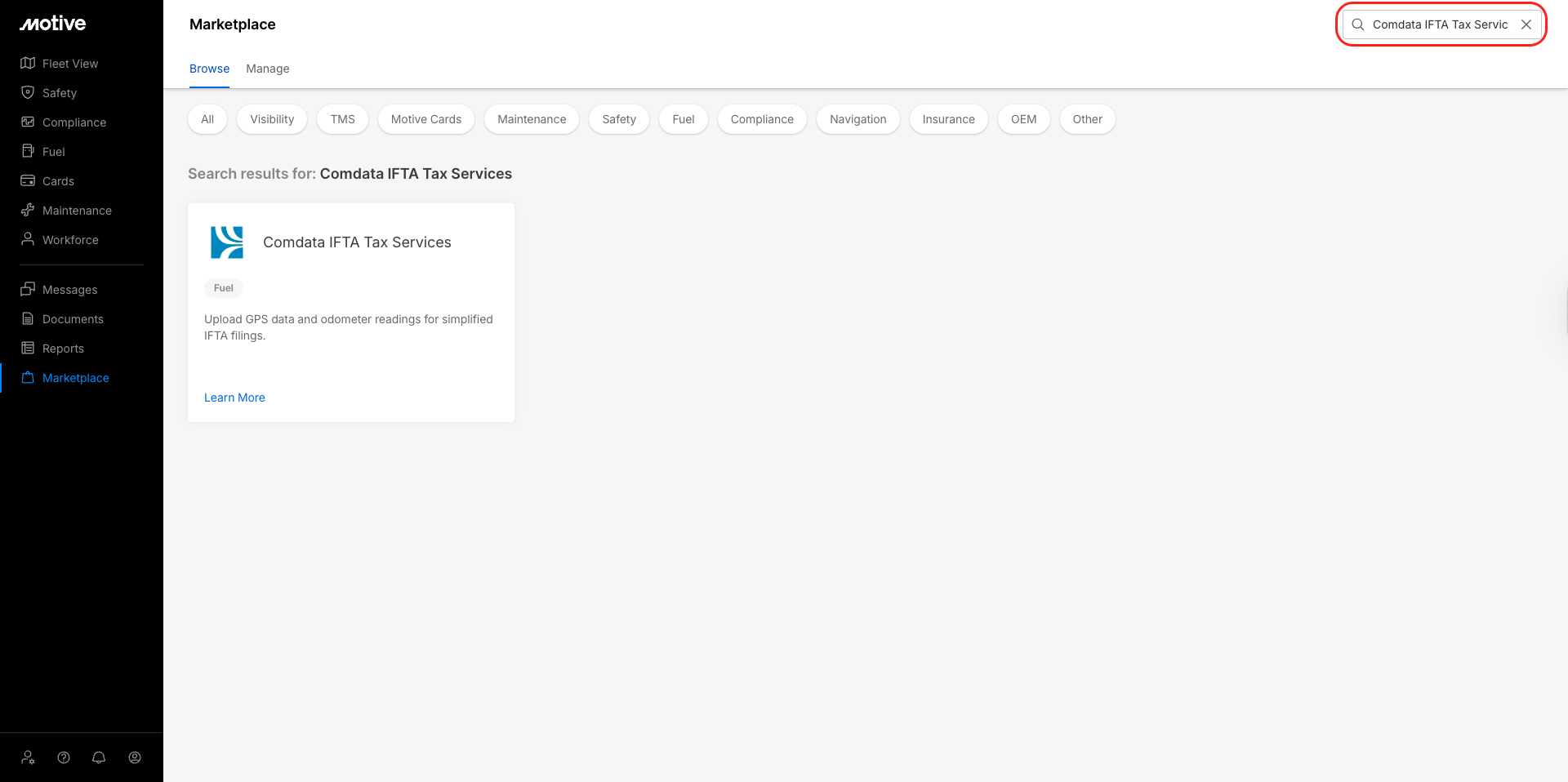Click the Safety shield icon
The height and width of the screenshot is (782, 1568).
point(28,92)
